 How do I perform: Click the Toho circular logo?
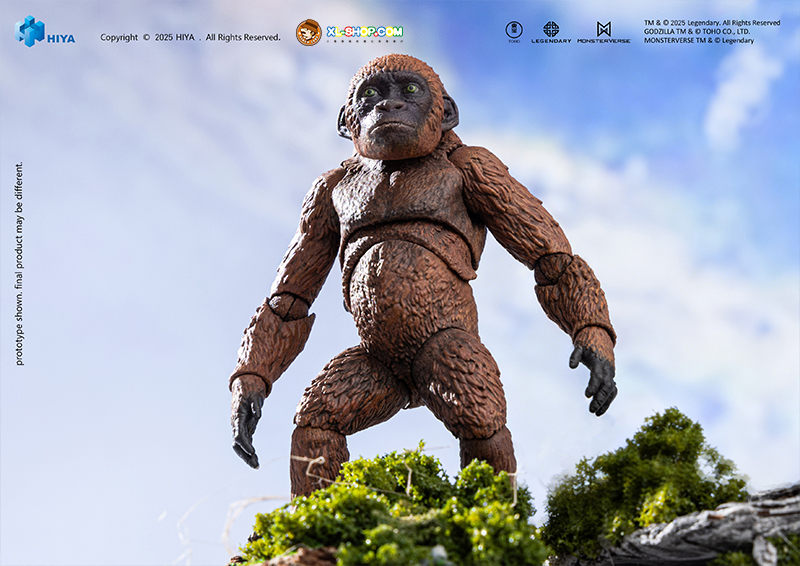coord(514,30)
